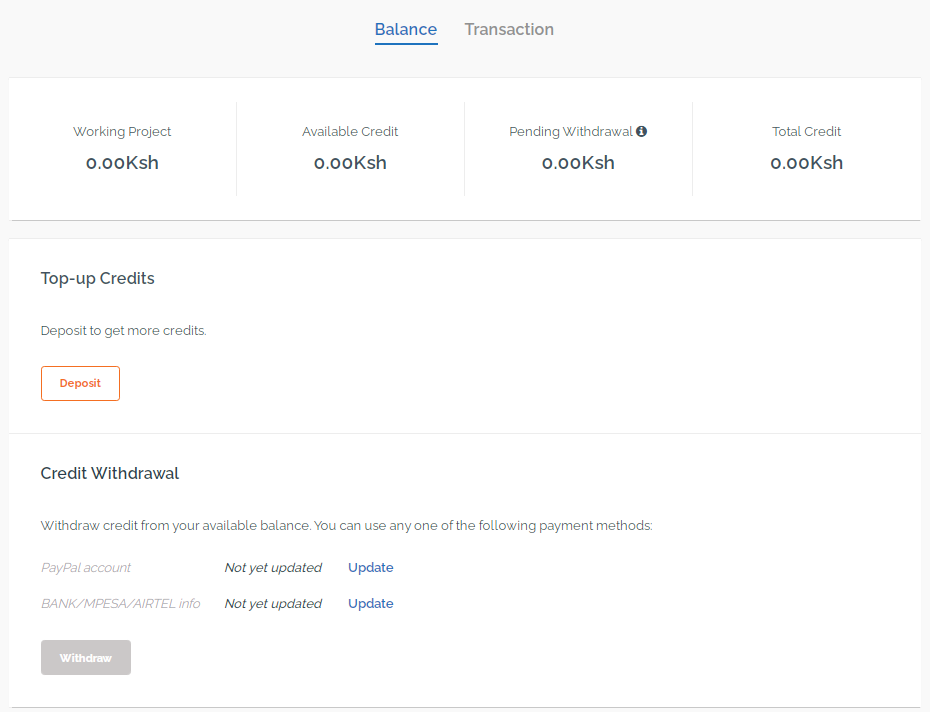Screen dimensions: 930x712
Task: Update the BANK/MPESA/AIRTEL info
Action: [371, 603]
